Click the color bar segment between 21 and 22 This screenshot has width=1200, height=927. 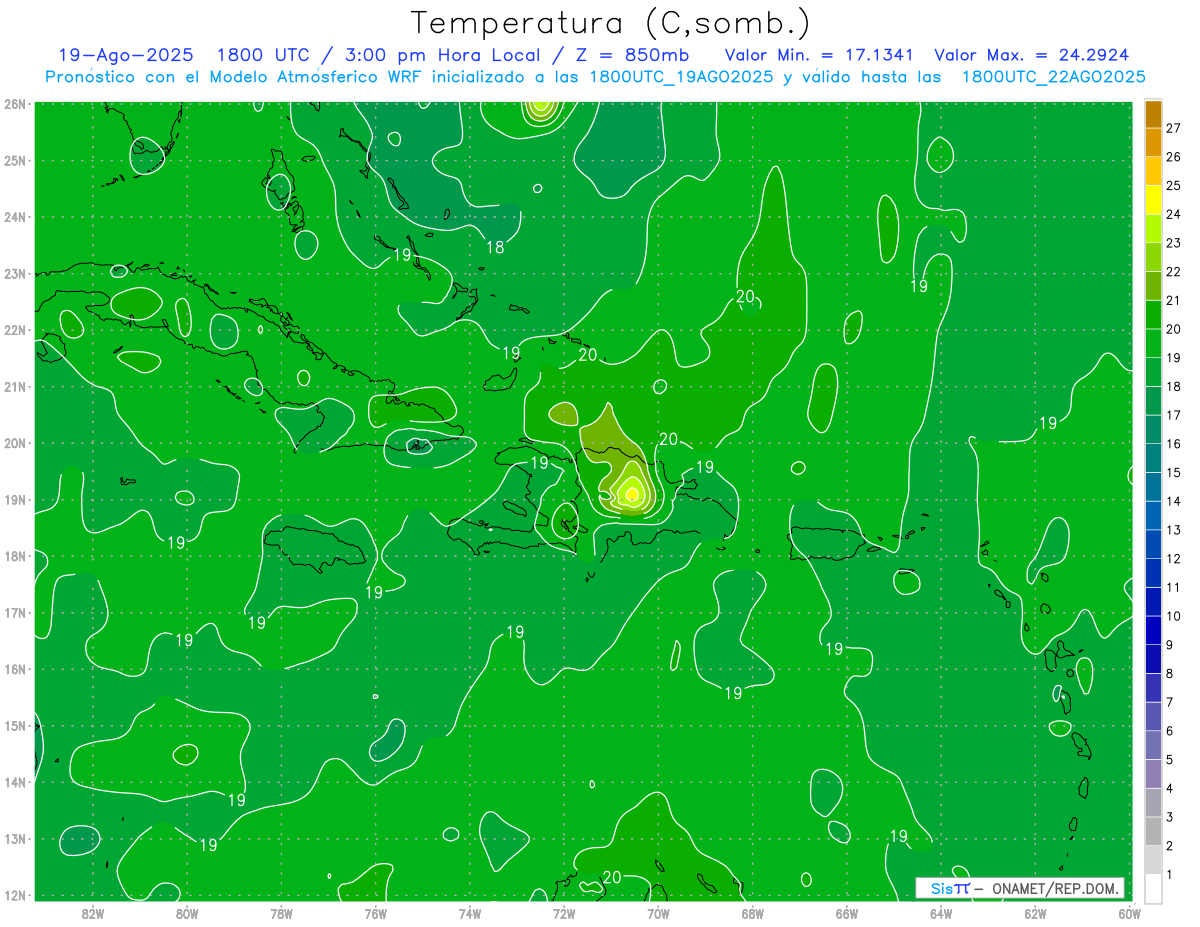coord(1153,286)
